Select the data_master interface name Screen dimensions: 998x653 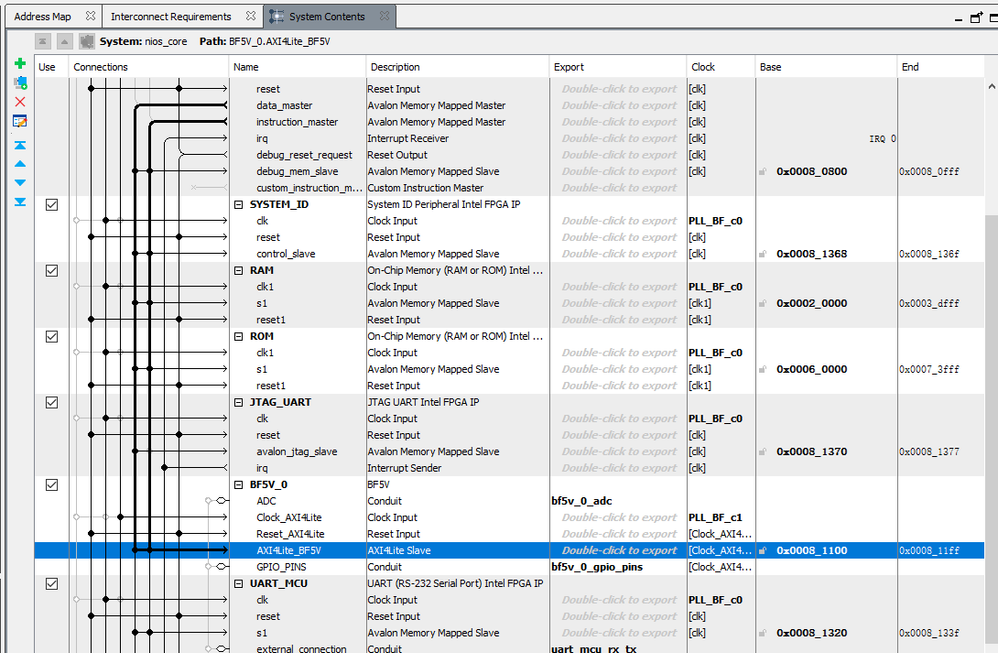pos(285,106)
